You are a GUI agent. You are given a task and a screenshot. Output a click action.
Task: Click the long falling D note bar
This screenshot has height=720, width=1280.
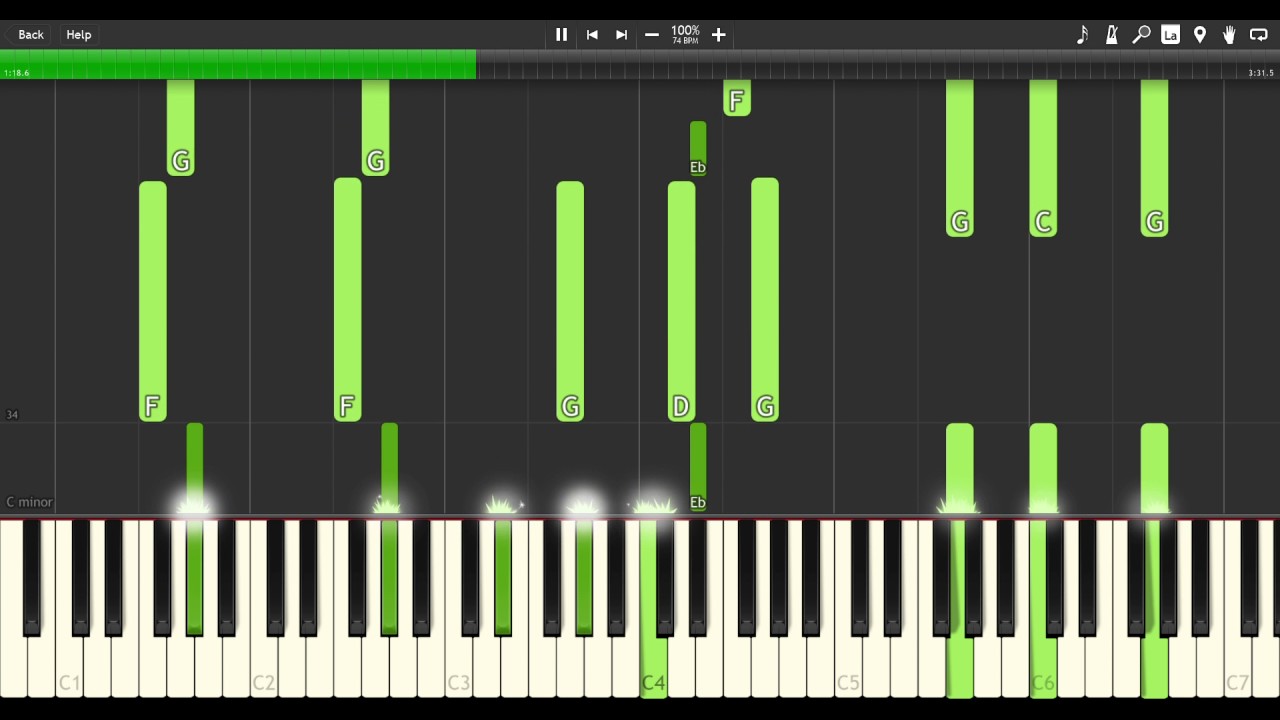click(x=681, y=301)
